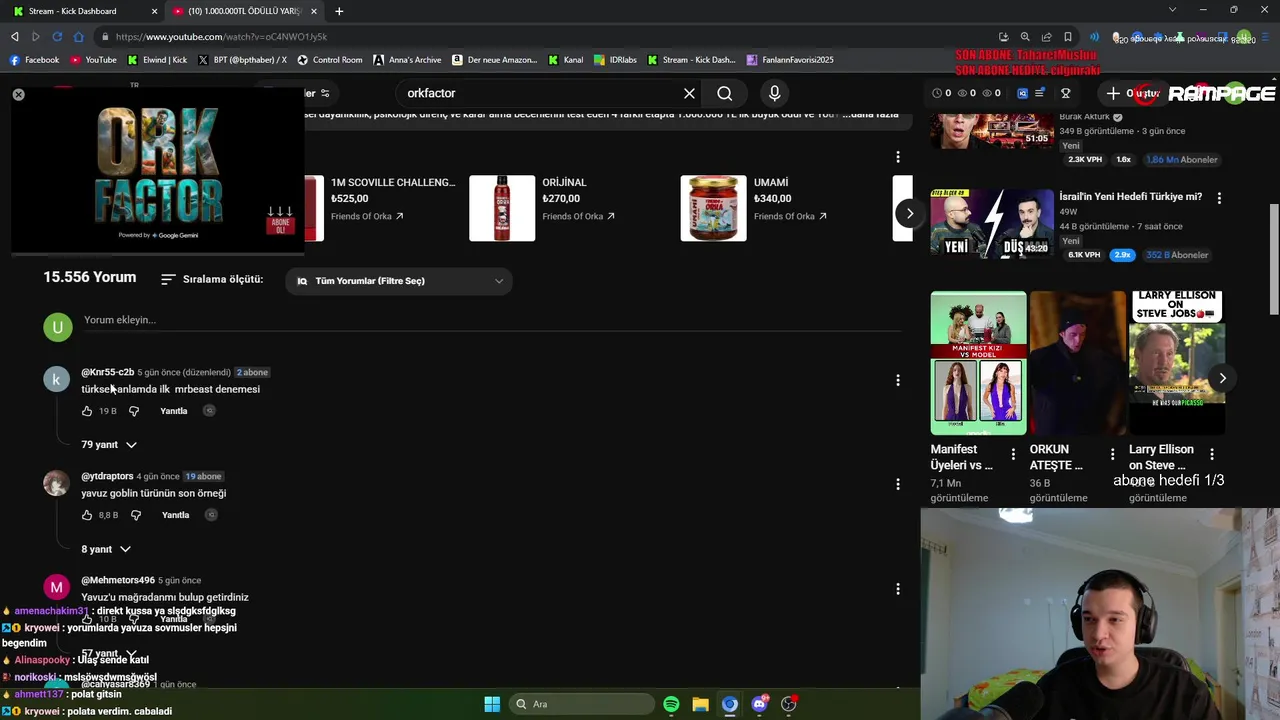Close the miniplayer with the X icon
The width and height of the screenshot is (1280, 720).
pos(18,94)
